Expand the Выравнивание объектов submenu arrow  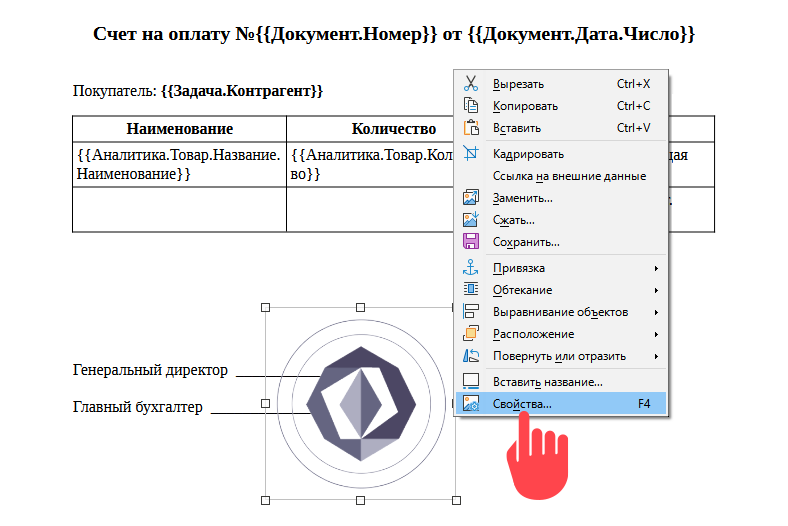point(656,312)
